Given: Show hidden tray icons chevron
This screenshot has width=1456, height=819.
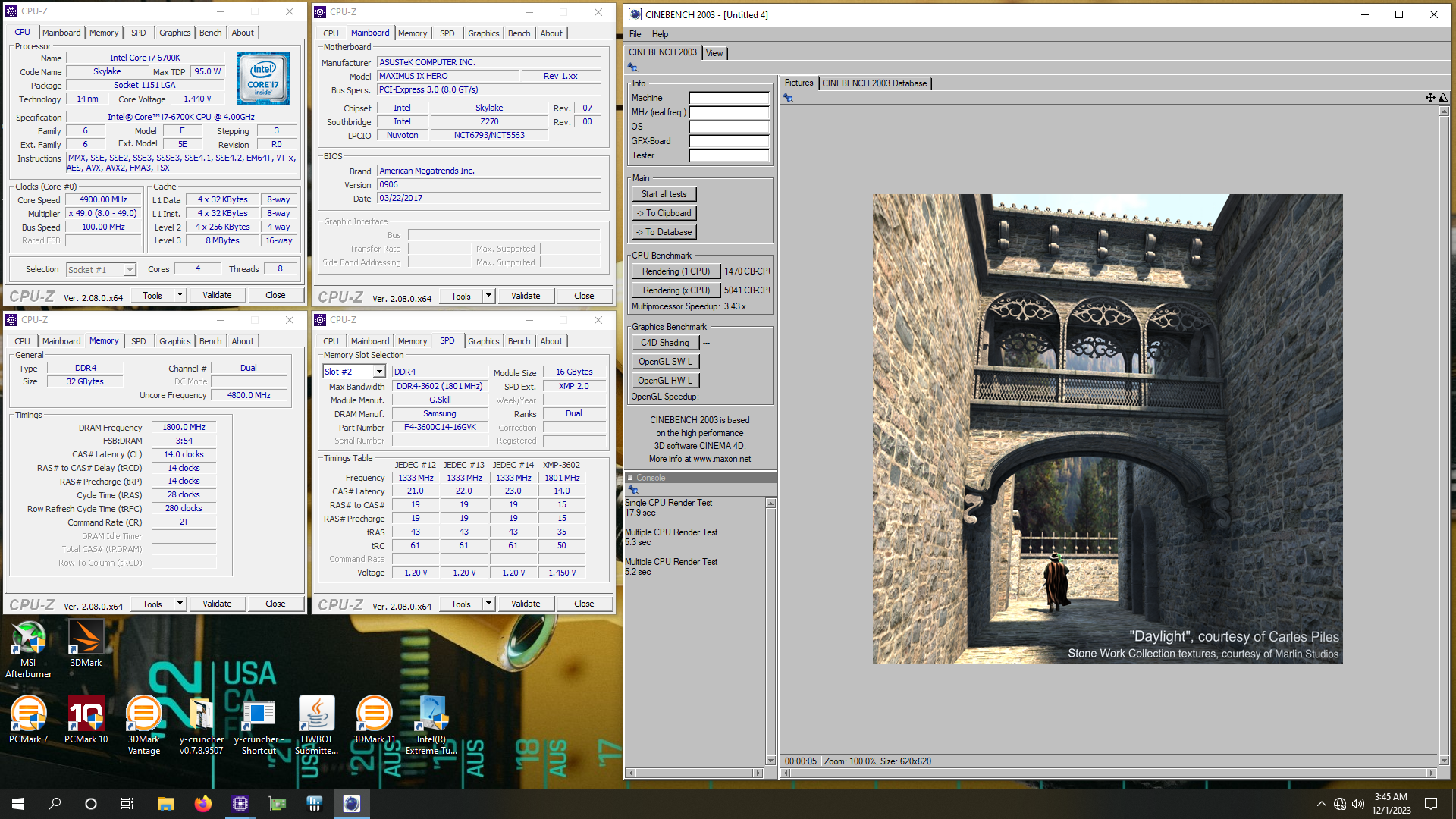Looking at the screenshot, I should tap(1322, 804).
